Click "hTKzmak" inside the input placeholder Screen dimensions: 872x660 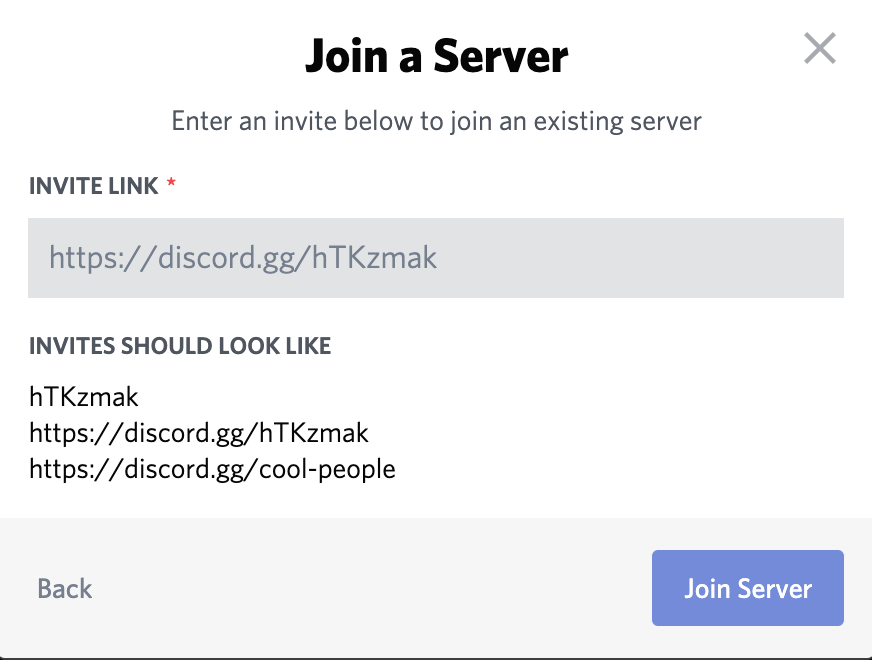tap(375, 258)
